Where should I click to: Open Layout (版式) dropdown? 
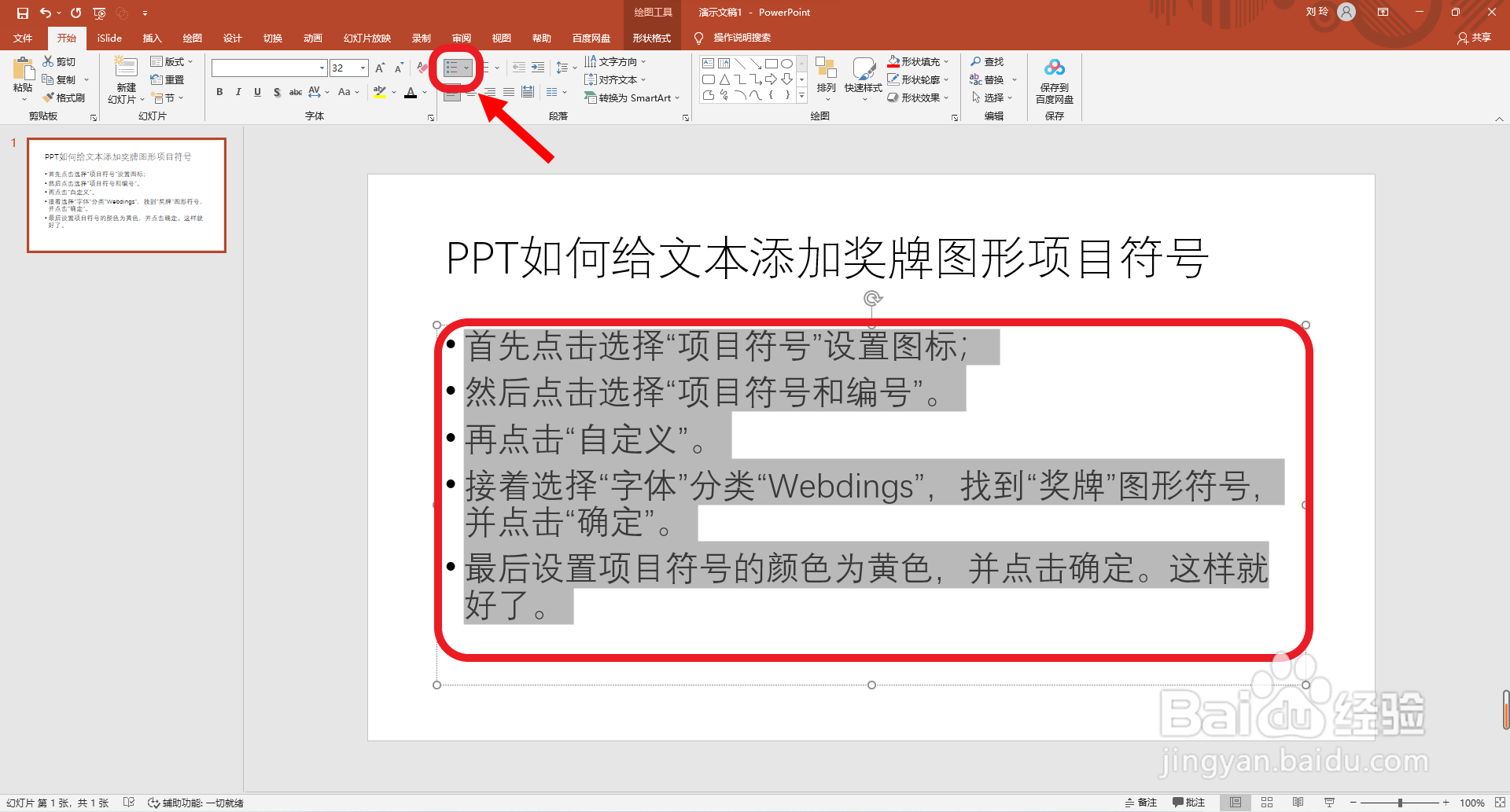tap(171, 61)
